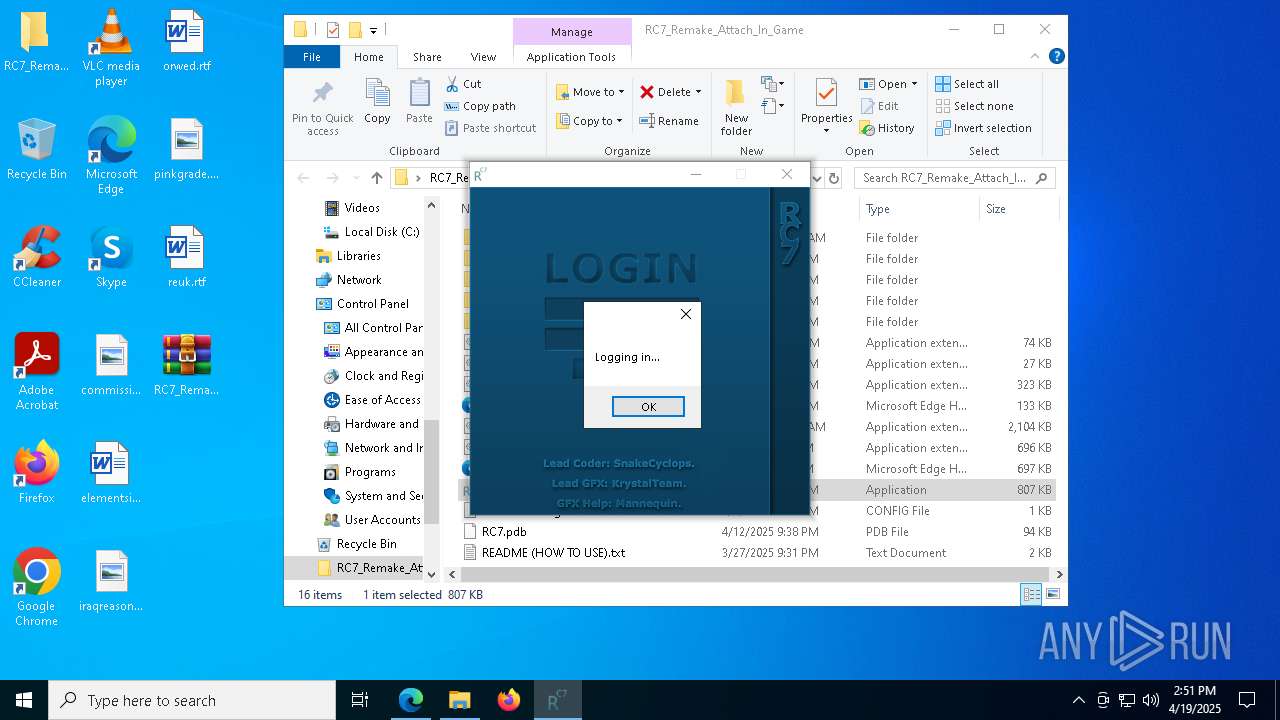Click Invert selection in ribbon
This screenshot has height=720, width=1280.
click(983, 128)
